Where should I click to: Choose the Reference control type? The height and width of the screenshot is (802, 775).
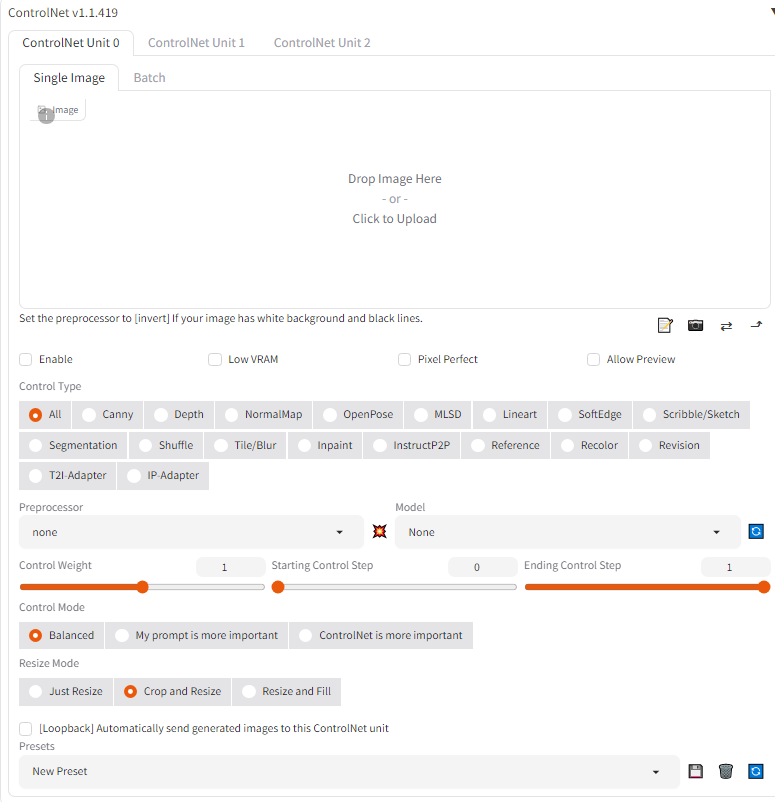(x=505, y=445)
